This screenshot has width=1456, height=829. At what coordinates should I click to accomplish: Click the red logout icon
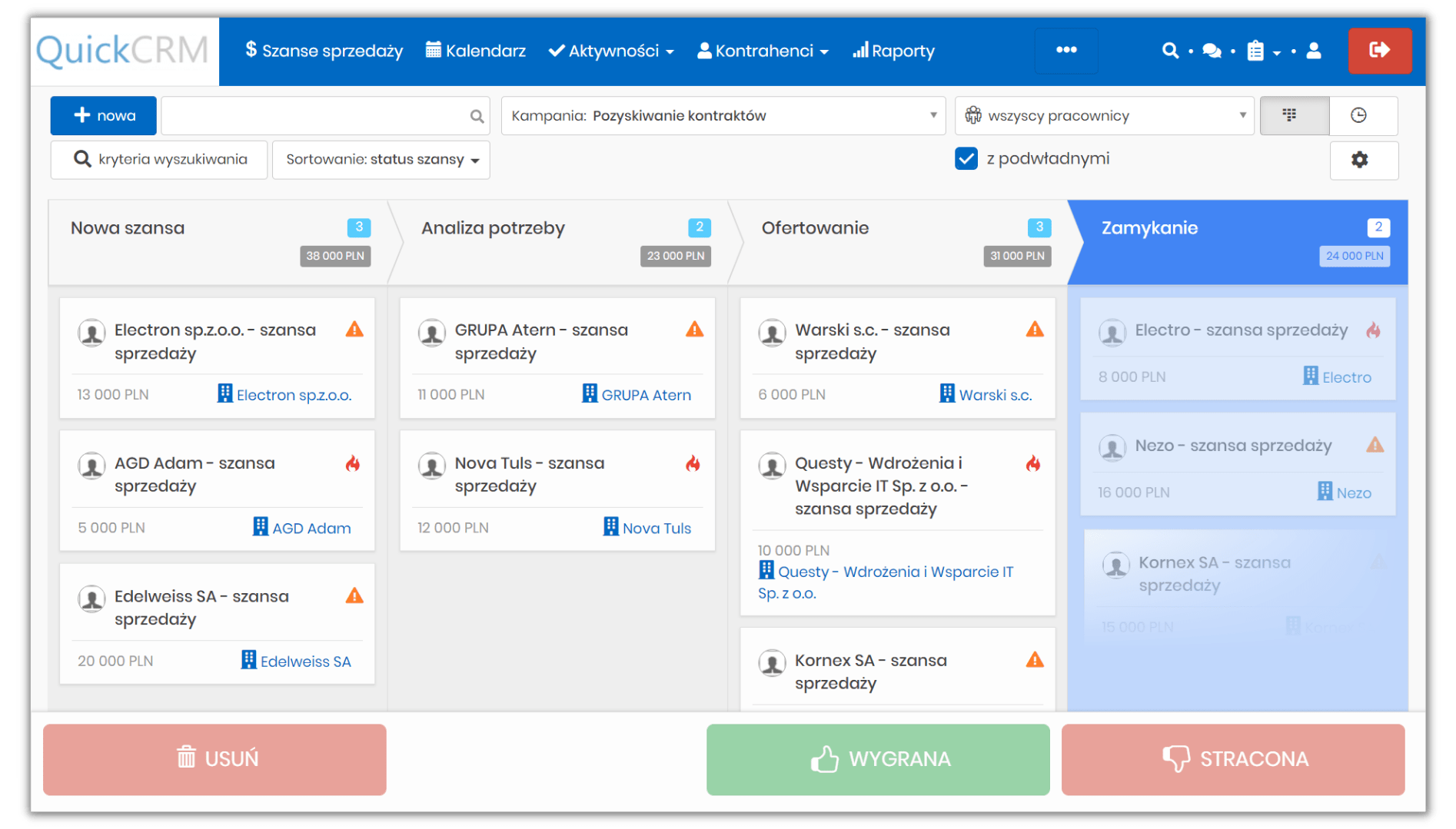[1380, 51]
